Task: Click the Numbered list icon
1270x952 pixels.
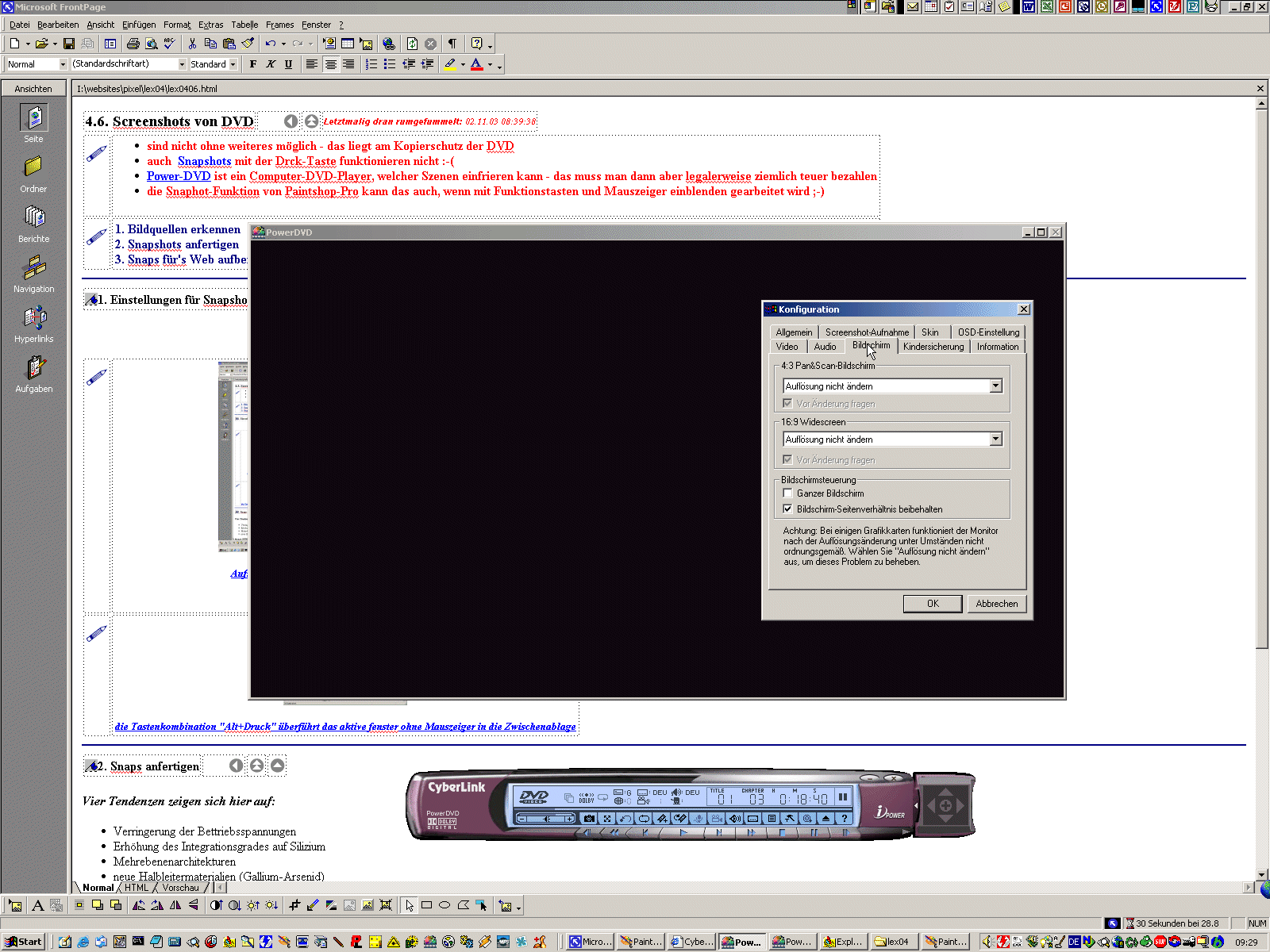Action: pyautogui.click(x=371, y=64)
